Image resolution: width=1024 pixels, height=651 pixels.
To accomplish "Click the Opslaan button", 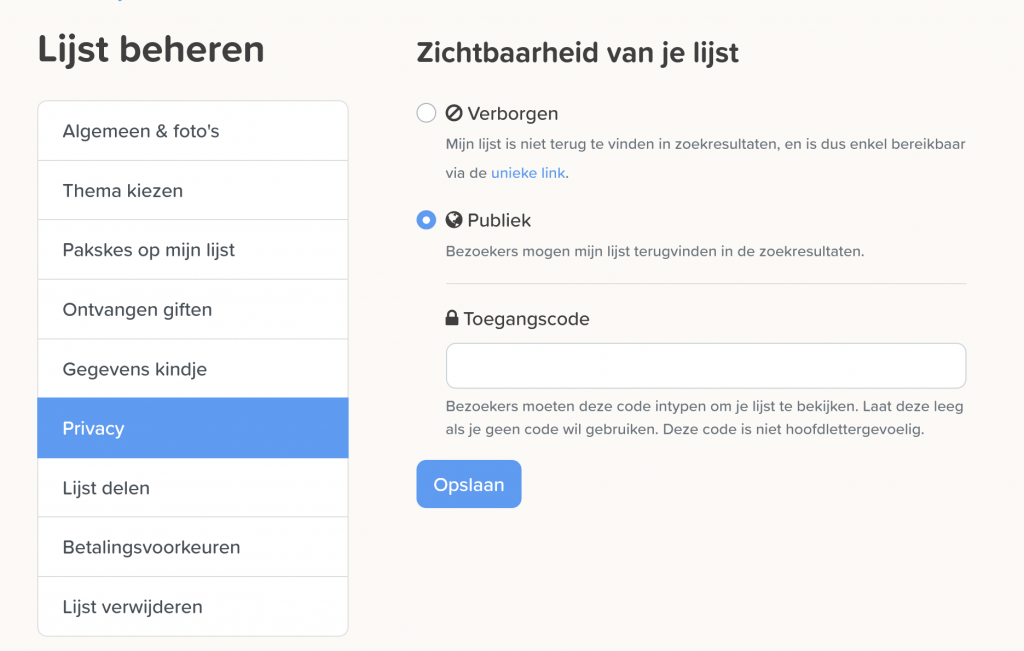I will click(469, 484).
